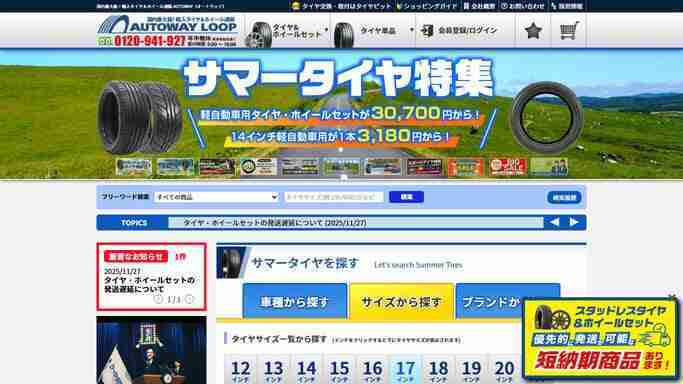Choose 17 inch tire size

405,369
